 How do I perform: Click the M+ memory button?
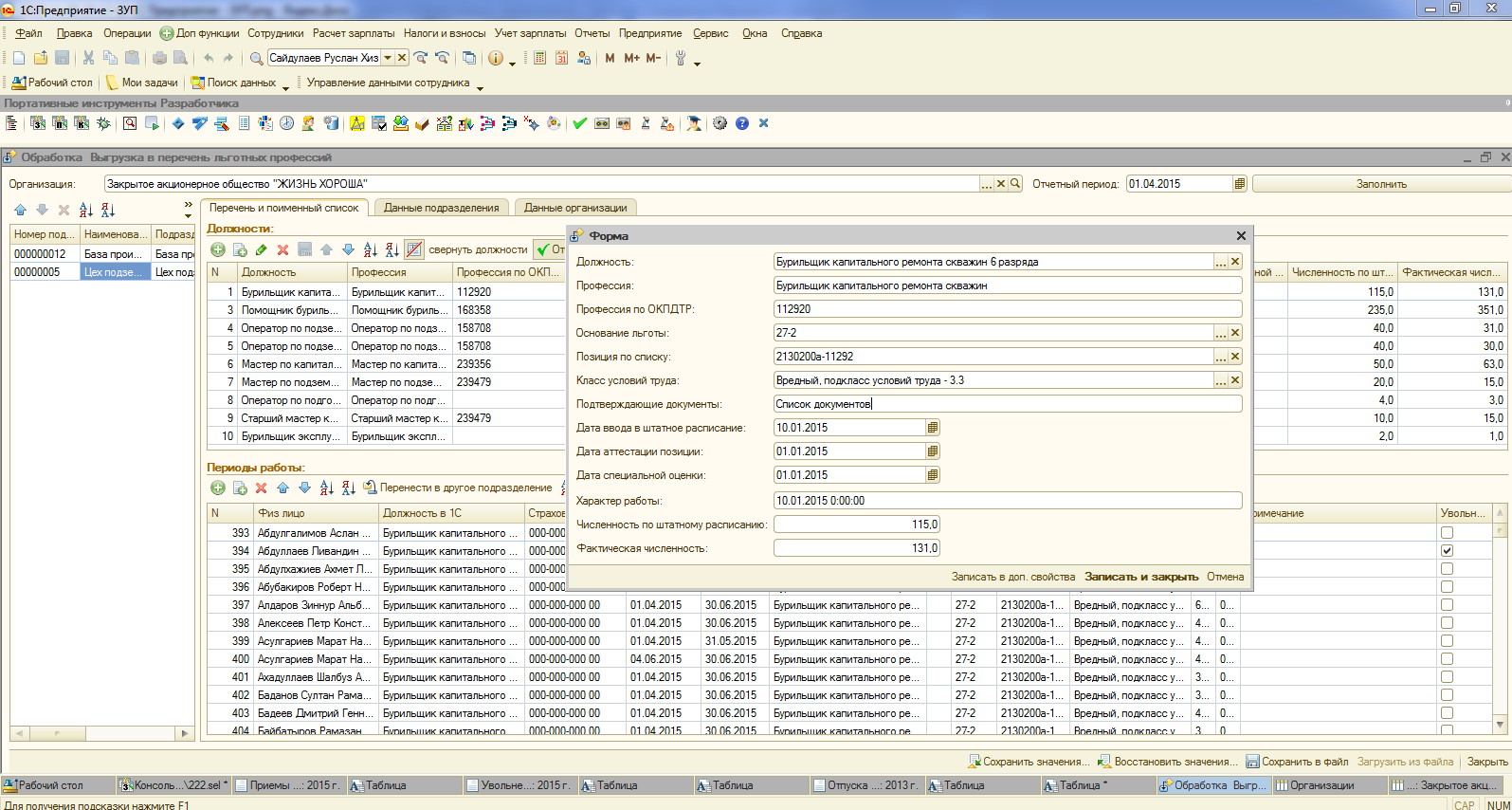(x=631, y=58)
